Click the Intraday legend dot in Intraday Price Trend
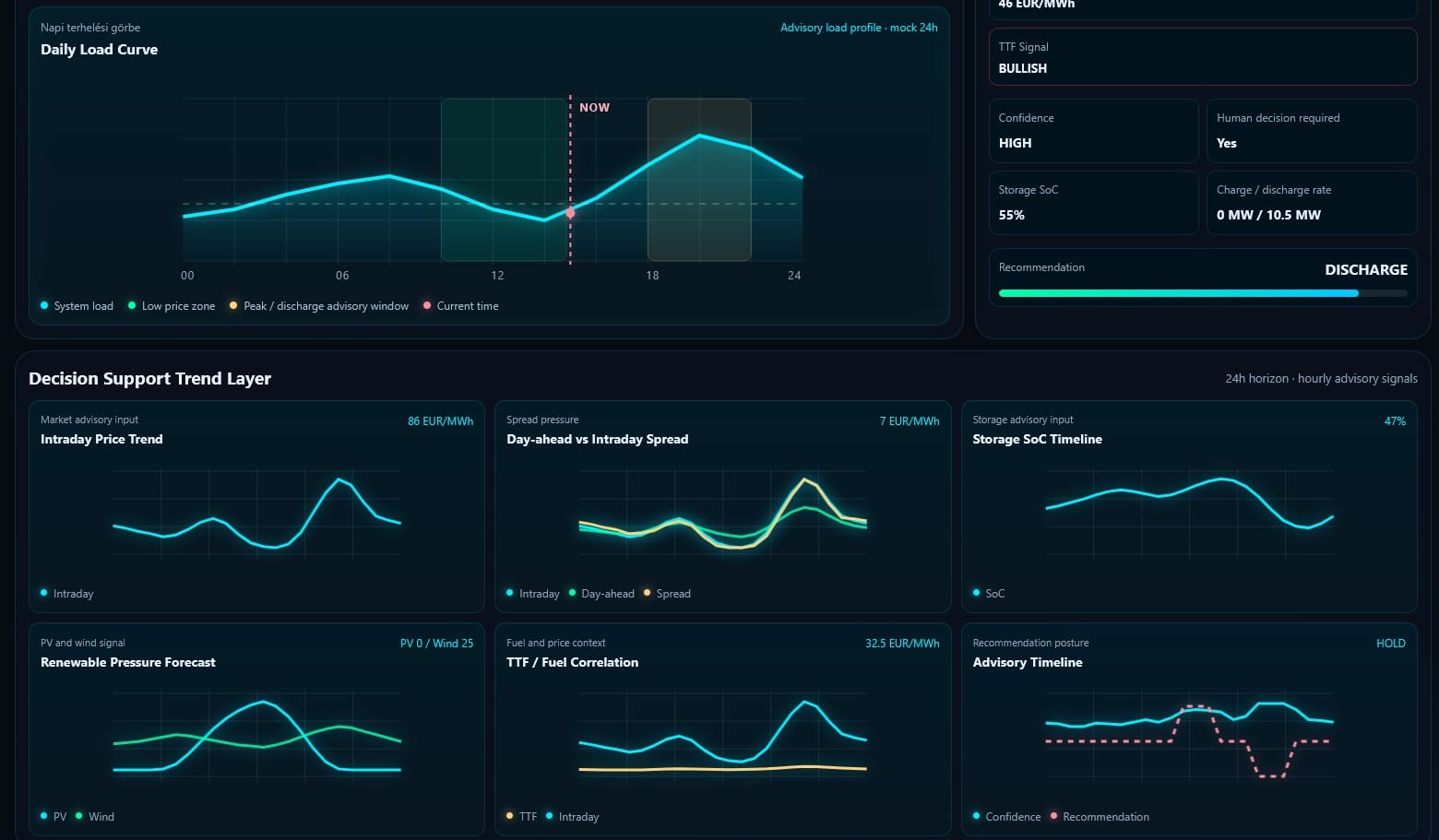Image resolution: width=1439 pixels, height=840 pixels. (44, 593)
